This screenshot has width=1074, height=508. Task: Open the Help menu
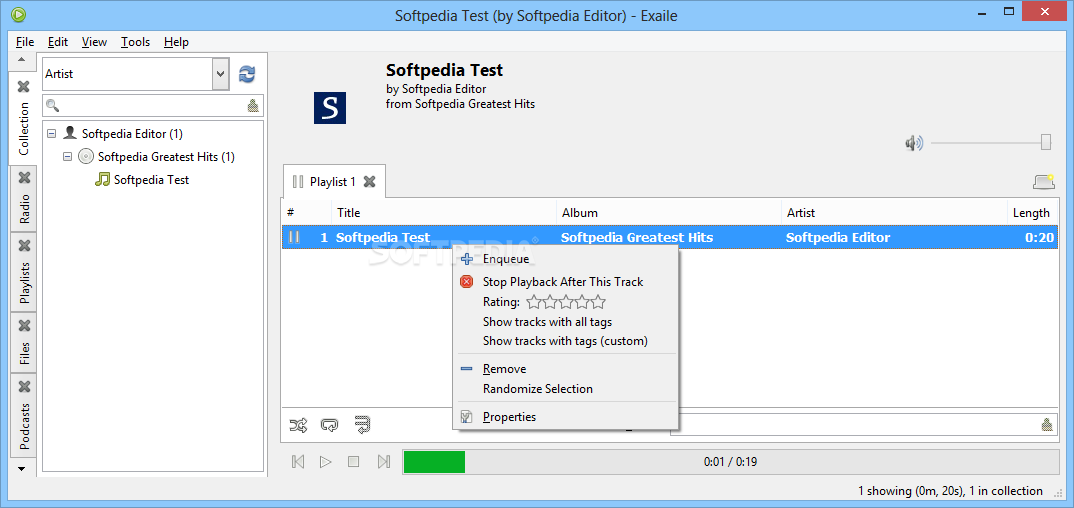(x=176, y=42)
